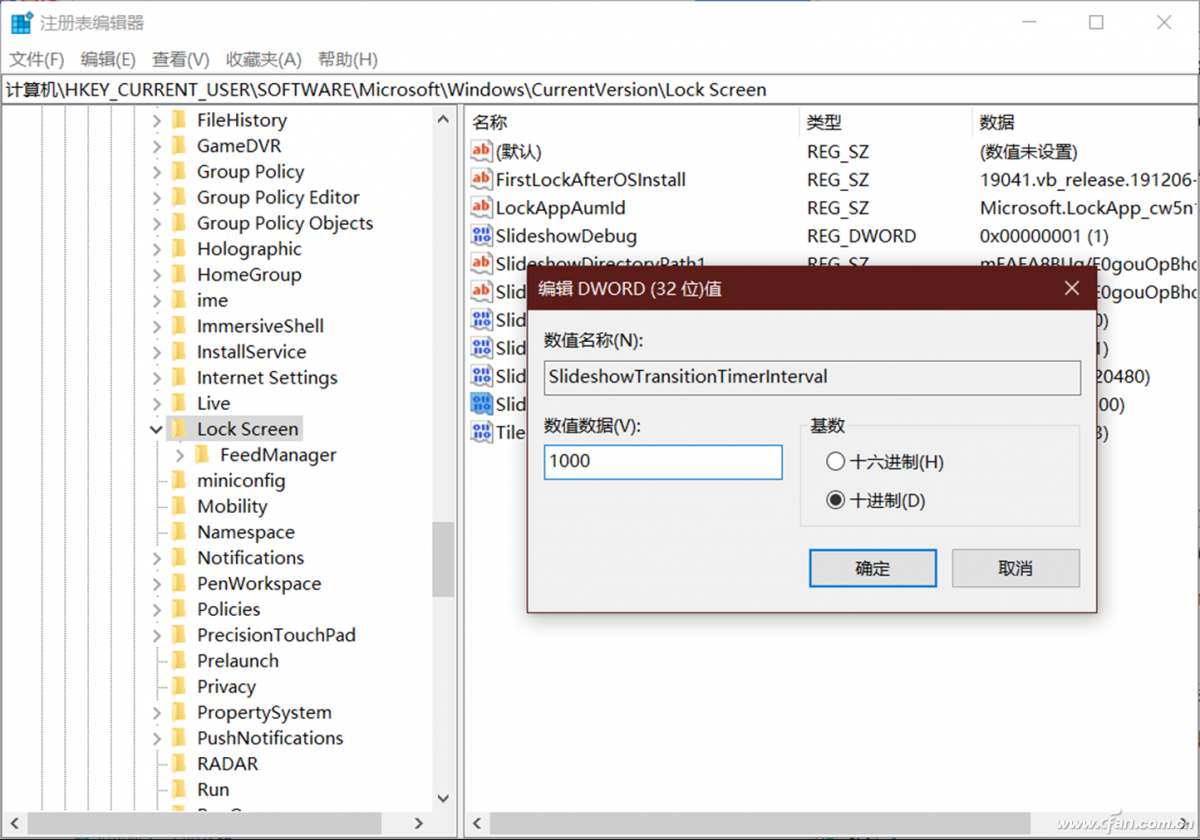Click the InstallService folder icon
The width and height of the screenshot is (1200, 840).
pyautogui.click(x=179, y=352)
